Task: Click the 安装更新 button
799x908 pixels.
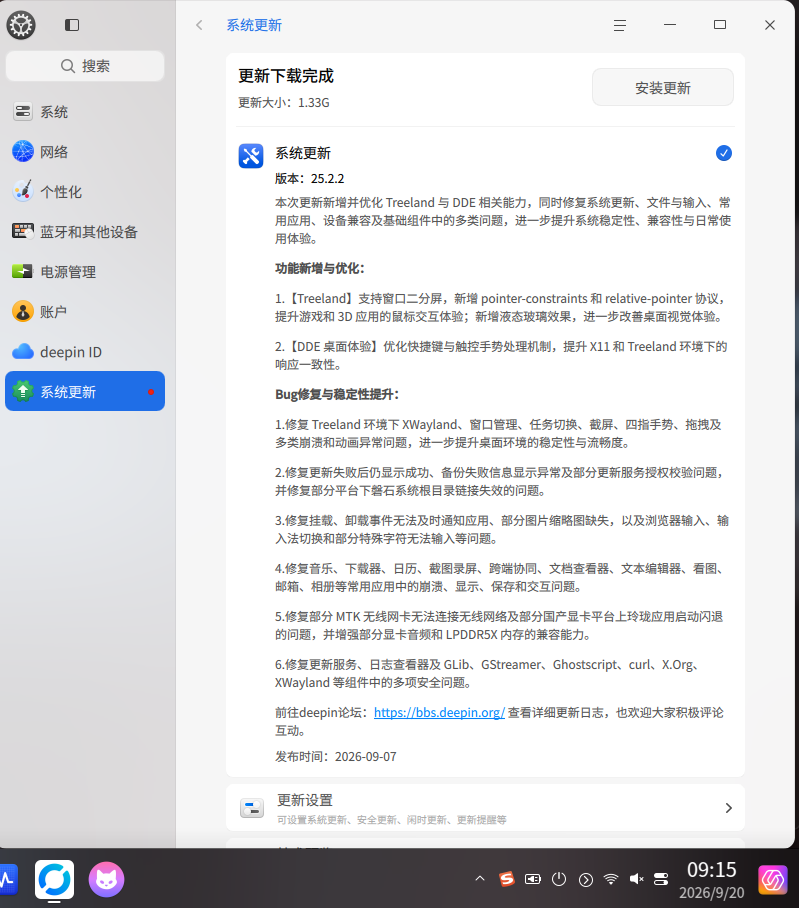Action: [662, 87]
